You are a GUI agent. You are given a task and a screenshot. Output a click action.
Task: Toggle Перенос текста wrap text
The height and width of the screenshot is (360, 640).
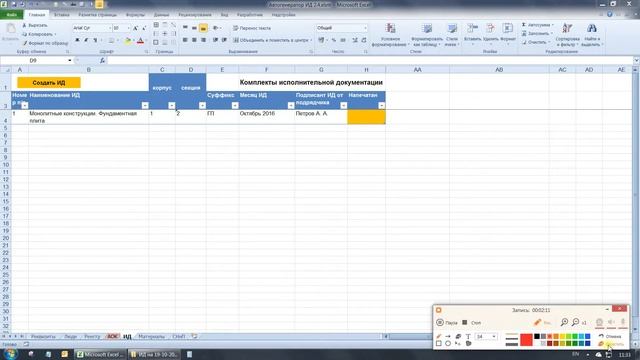click(252, 28)
